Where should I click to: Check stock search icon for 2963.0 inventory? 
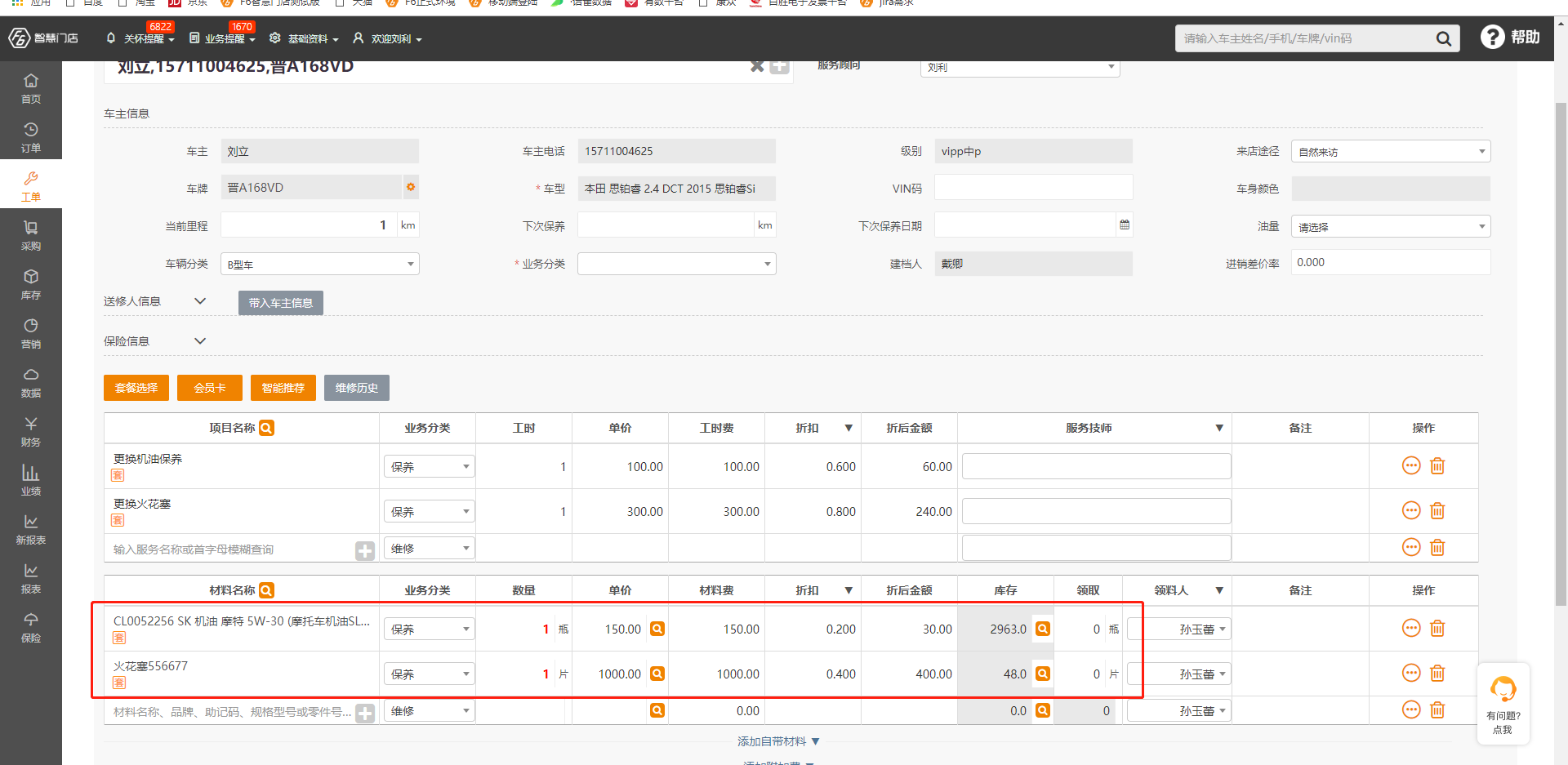pos(1042,629)
